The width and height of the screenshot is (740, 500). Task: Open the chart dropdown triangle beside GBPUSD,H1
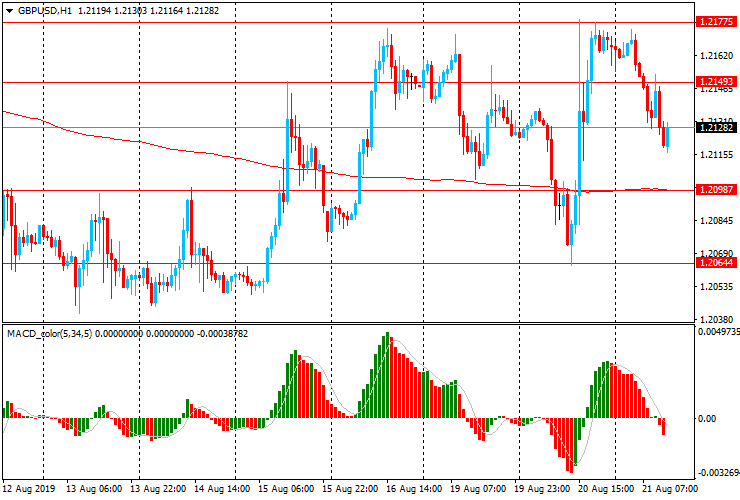tap(9, 11)
